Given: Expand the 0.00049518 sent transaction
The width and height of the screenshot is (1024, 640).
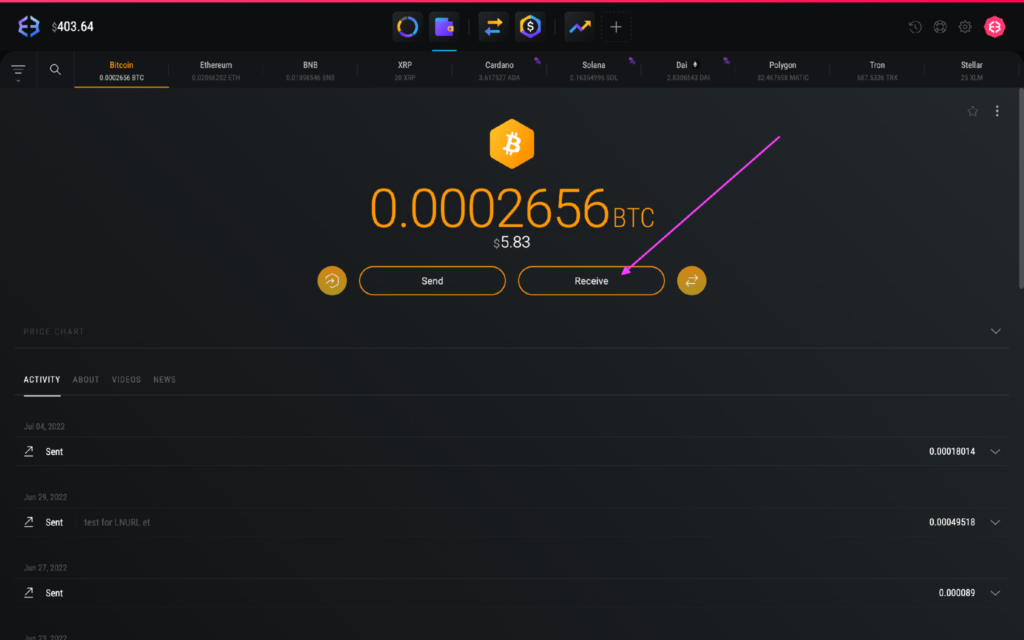Looking at the screenshot, I should coord(995,522).
